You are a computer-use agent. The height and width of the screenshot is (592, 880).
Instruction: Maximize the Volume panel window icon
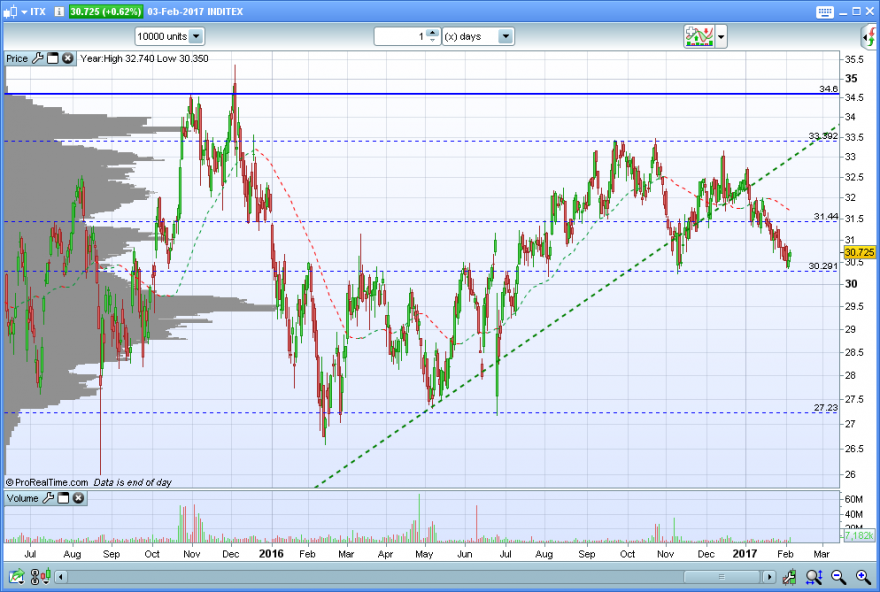63,498
